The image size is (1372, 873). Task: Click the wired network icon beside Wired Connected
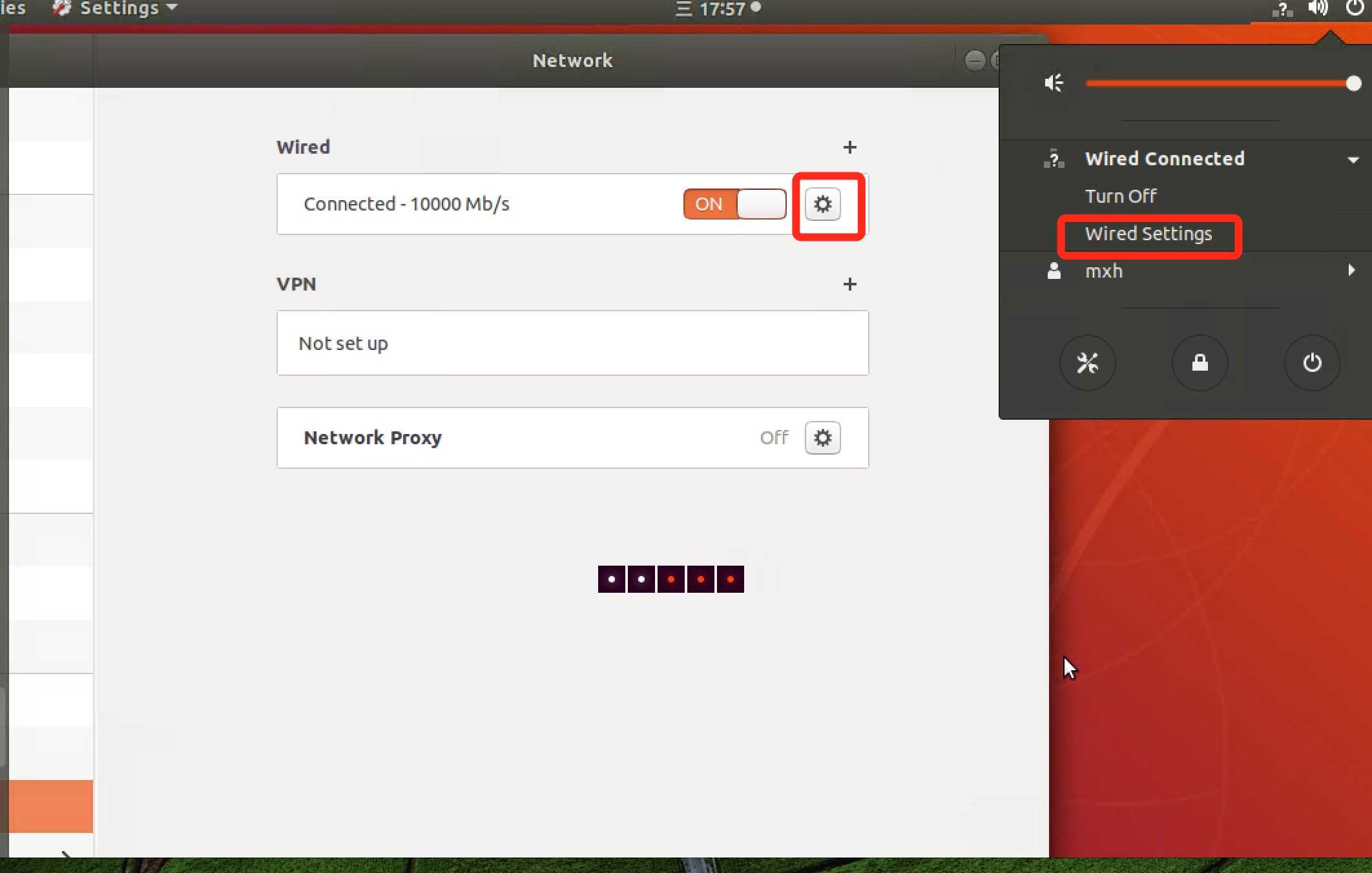[1054, 159]
